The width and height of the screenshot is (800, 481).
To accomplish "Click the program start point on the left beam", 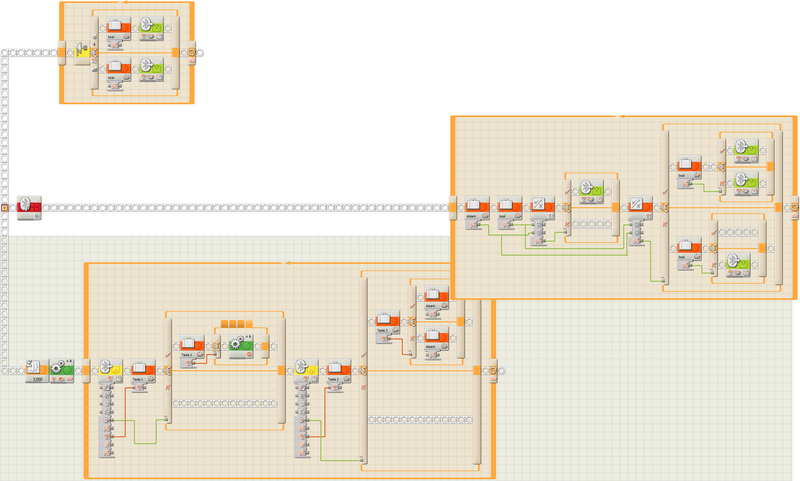I will click(x=6, y=207).
